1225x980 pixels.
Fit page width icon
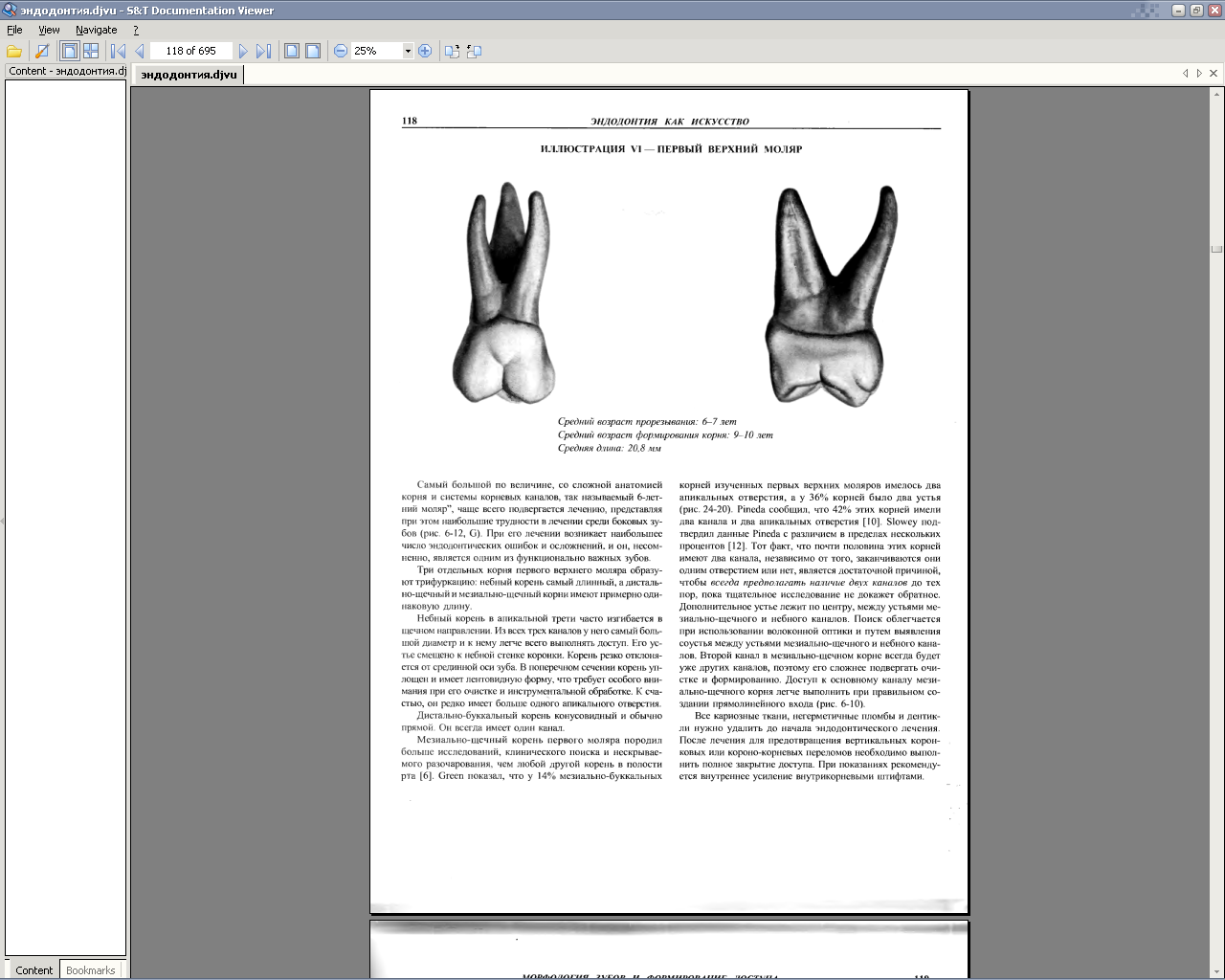[313, 51]
